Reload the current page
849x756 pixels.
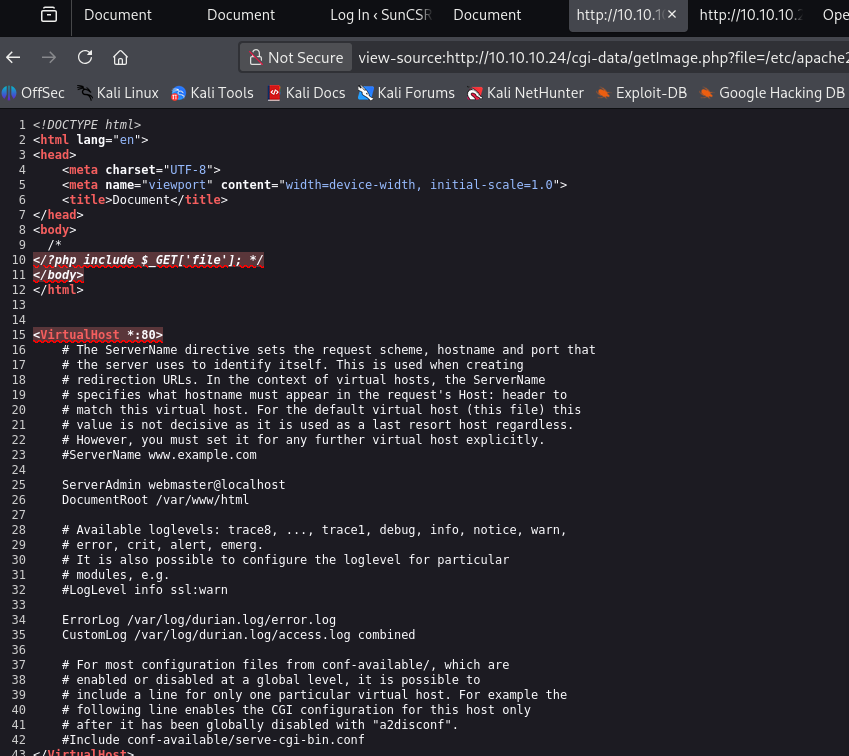pos(85,57)
